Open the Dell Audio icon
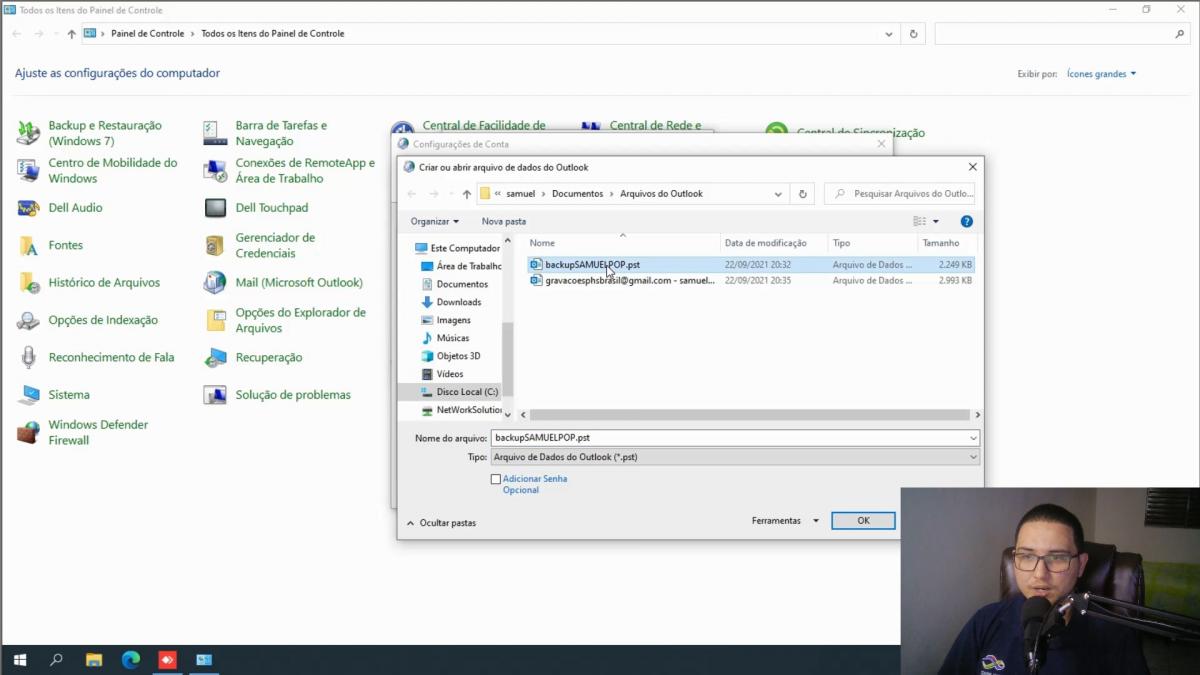Viewport: 1200px width, 675px height. pyautogui.click(x=29, y=208)
